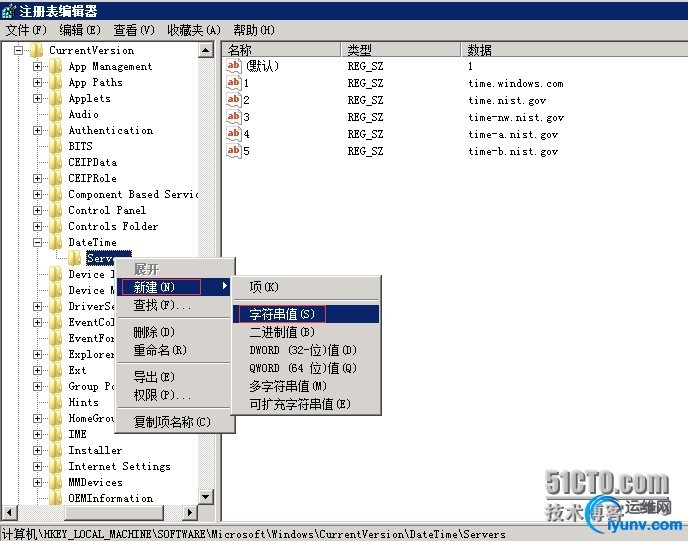
Task: Open the 查看(V) menu
Action: (134, 30)
